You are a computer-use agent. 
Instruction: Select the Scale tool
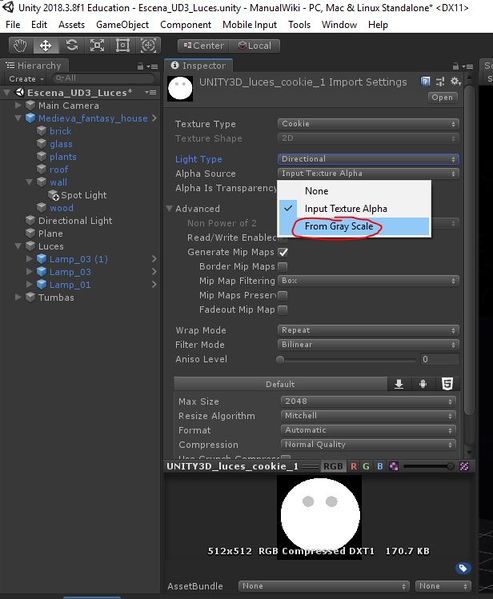(x=97, y=46)
